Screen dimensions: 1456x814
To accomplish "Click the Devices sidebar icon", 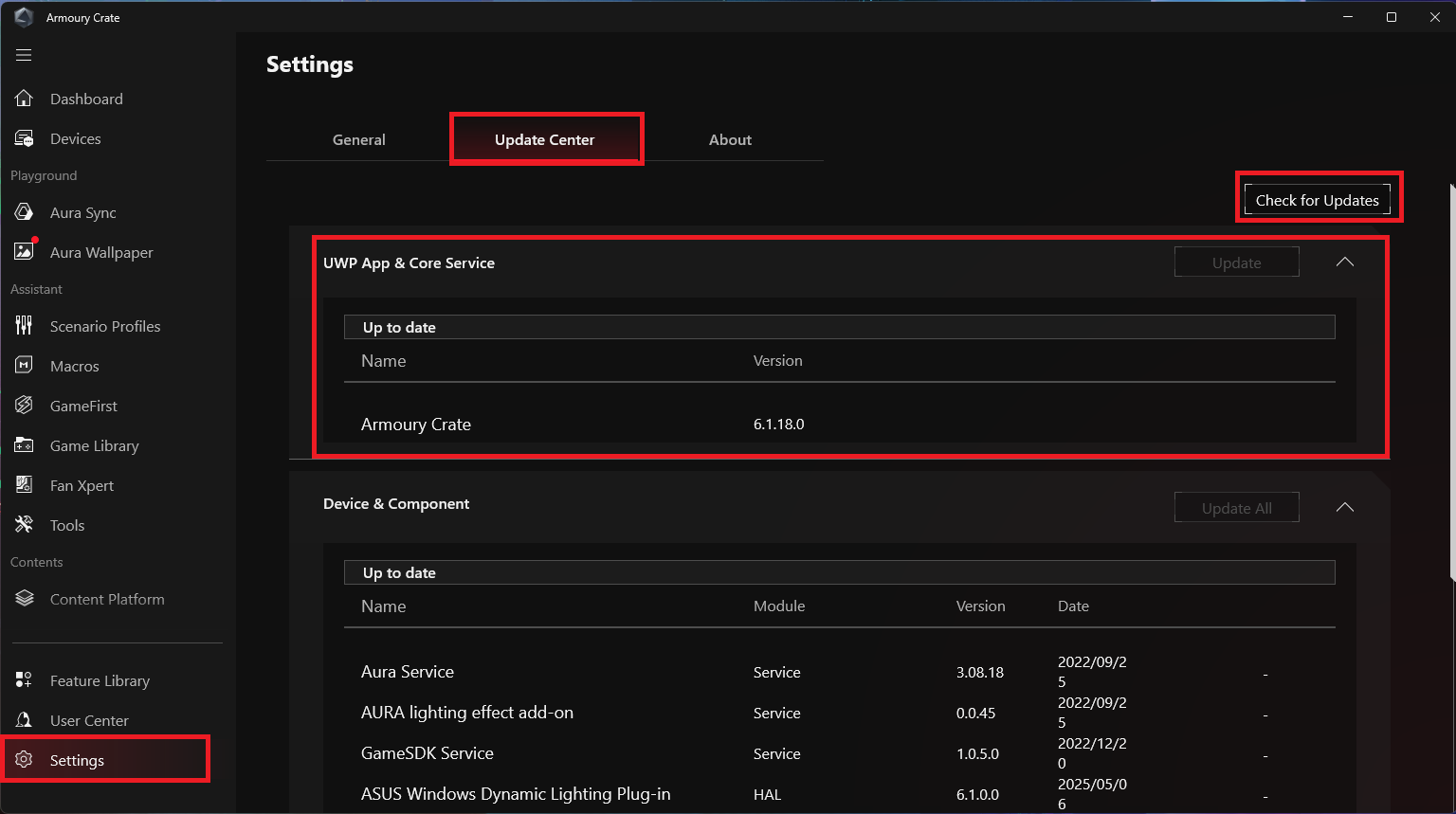I will tap(24, 138).
